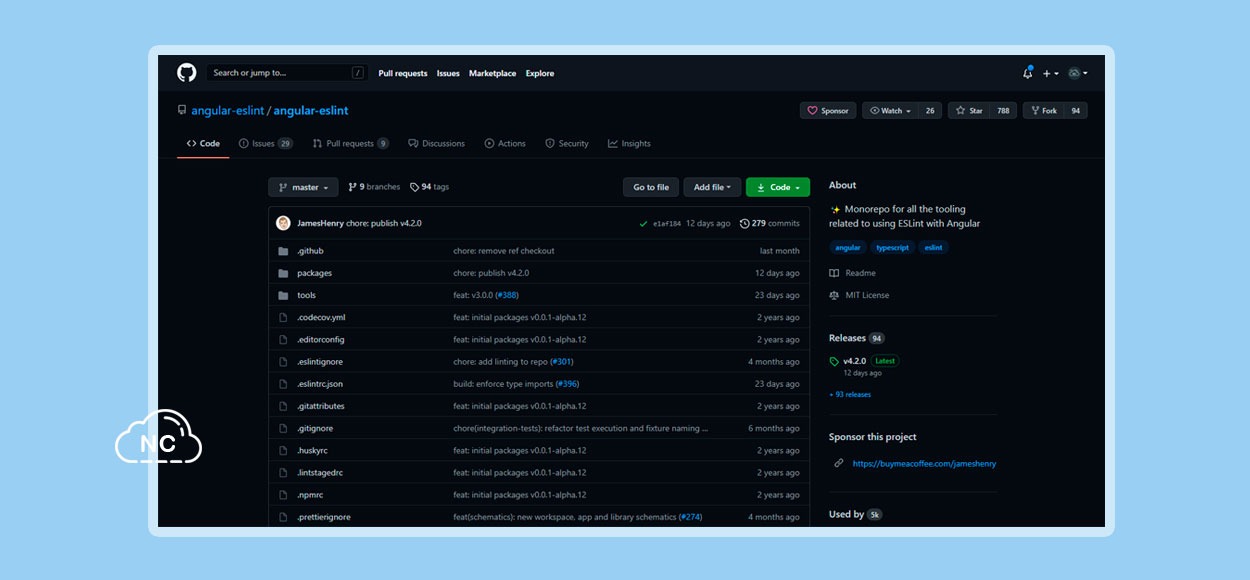View the 26 watchers count
Image resolution: width=1250 pixels, height=580 pixels.
point(930,111)
